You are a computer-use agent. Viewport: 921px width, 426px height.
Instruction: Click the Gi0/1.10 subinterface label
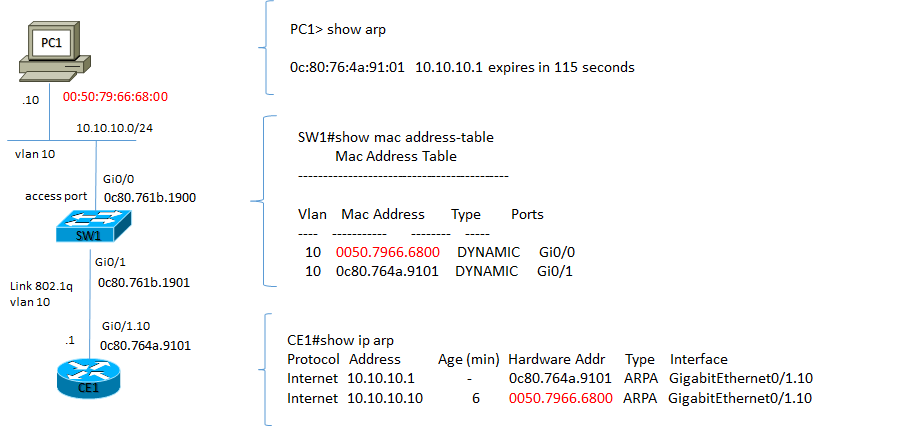click(x=127, y=326)
